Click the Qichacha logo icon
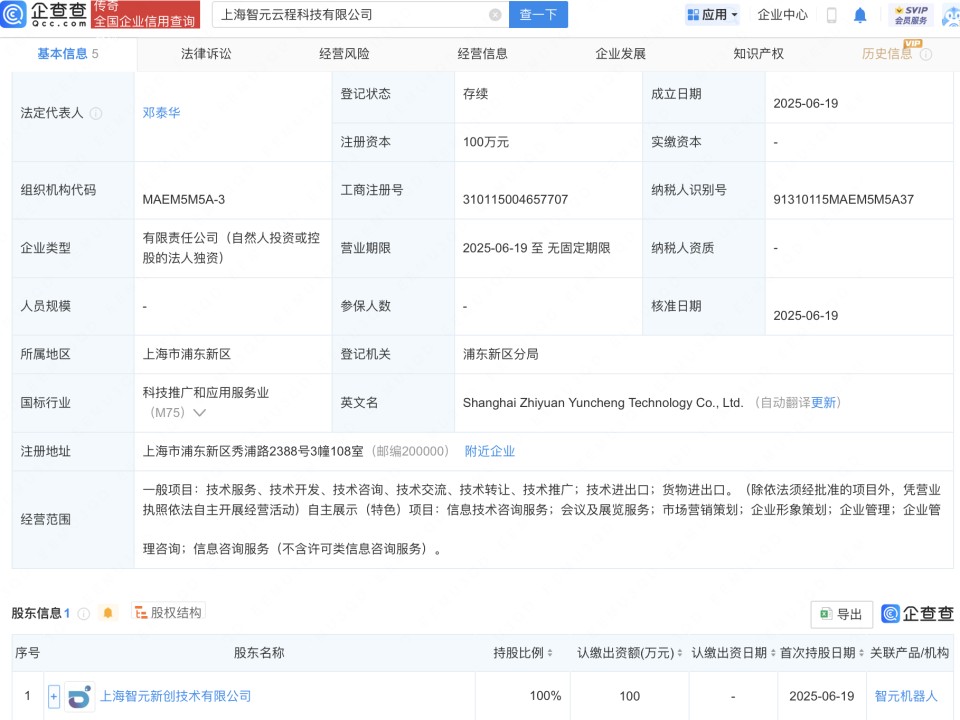The image size is (960, 720). [x=13, y=14]
